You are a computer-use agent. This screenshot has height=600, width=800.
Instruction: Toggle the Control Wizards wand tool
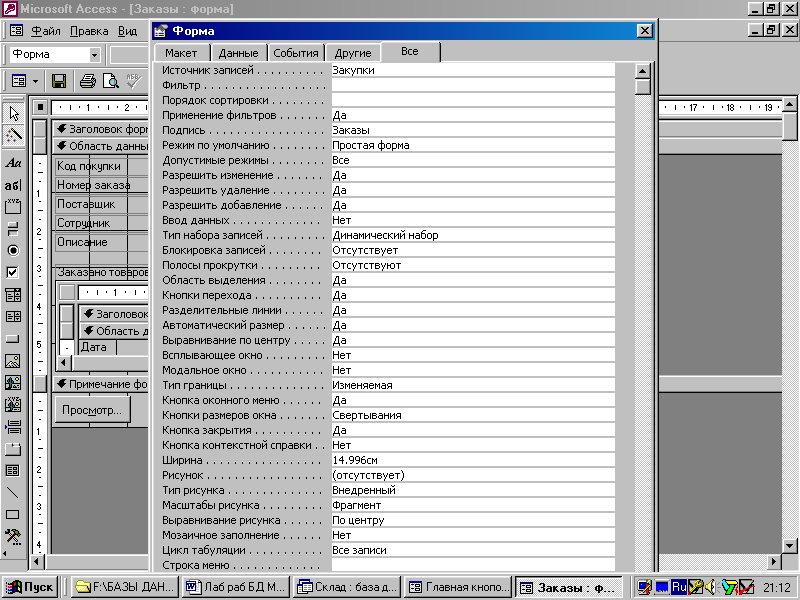[13, 135]
